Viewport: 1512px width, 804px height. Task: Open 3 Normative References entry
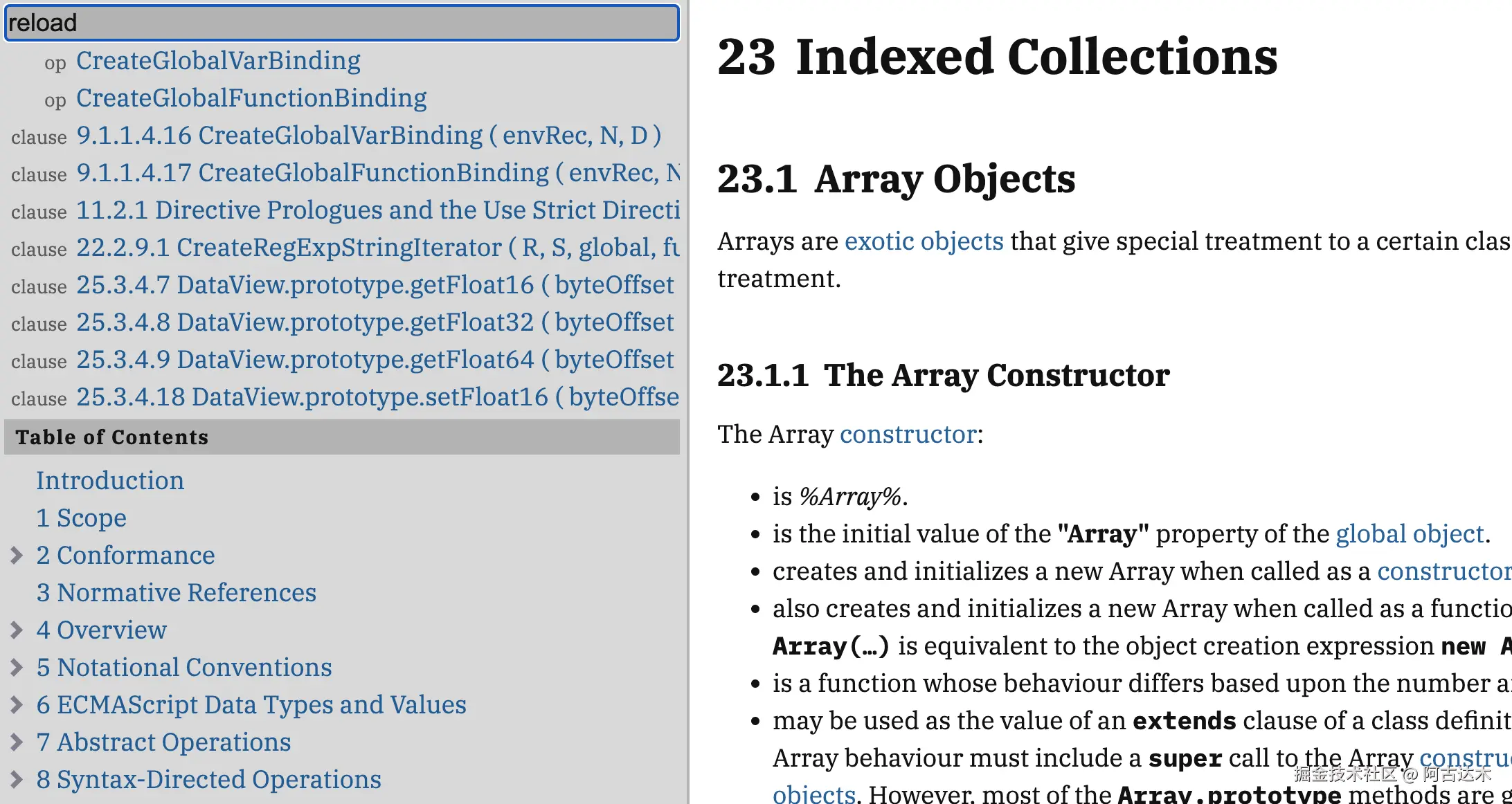click(176, 593)
